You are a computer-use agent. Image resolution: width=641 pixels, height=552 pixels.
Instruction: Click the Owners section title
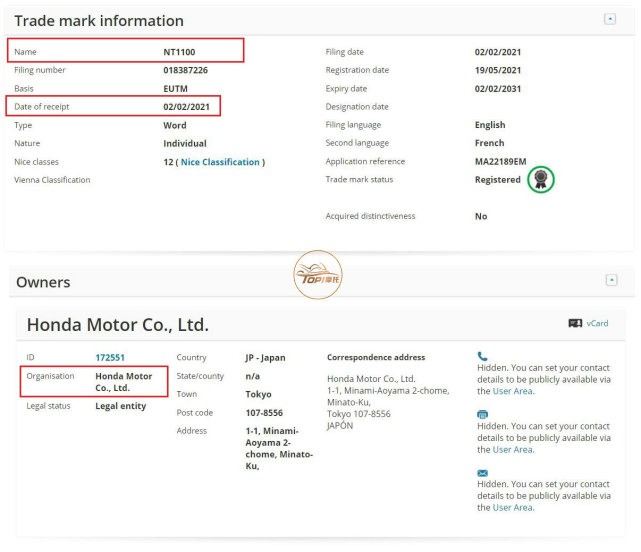click(x=43, y=282)
